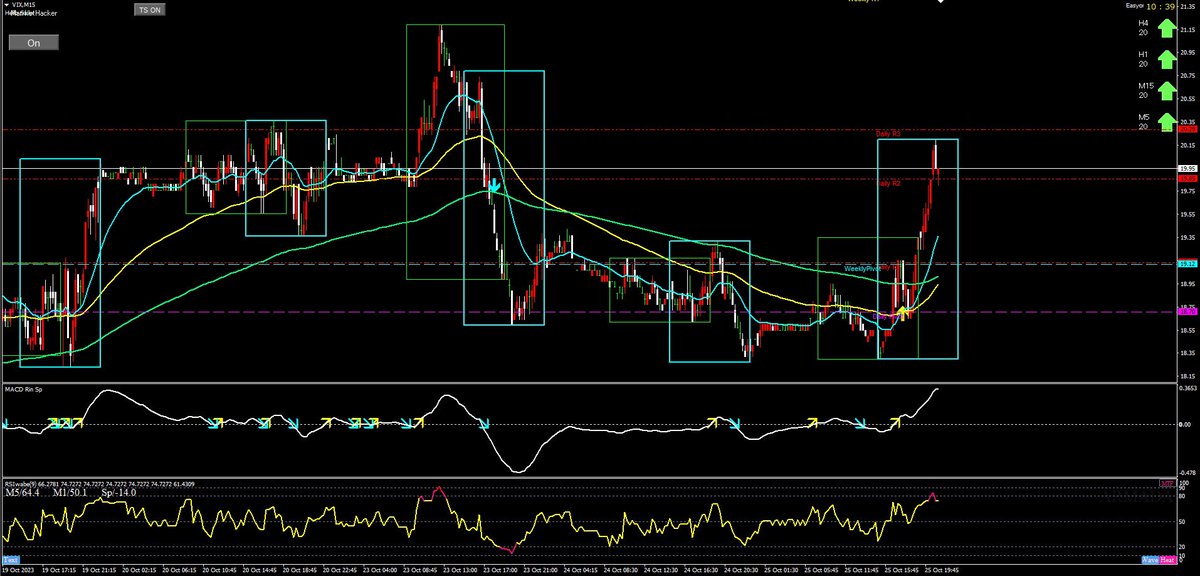Click the MACD Rin Sp indicator label

(x=26, y=388)
